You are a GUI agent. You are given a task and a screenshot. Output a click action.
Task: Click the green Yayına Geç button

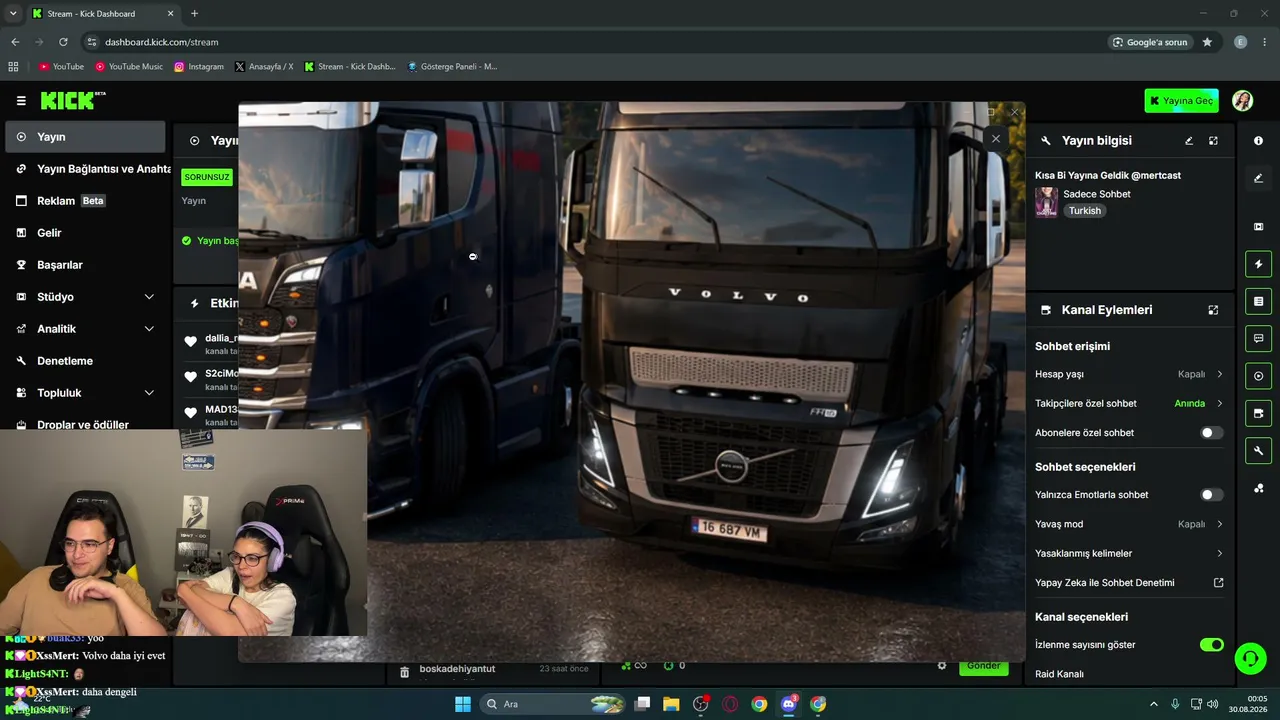click(x=1182, y=100)
